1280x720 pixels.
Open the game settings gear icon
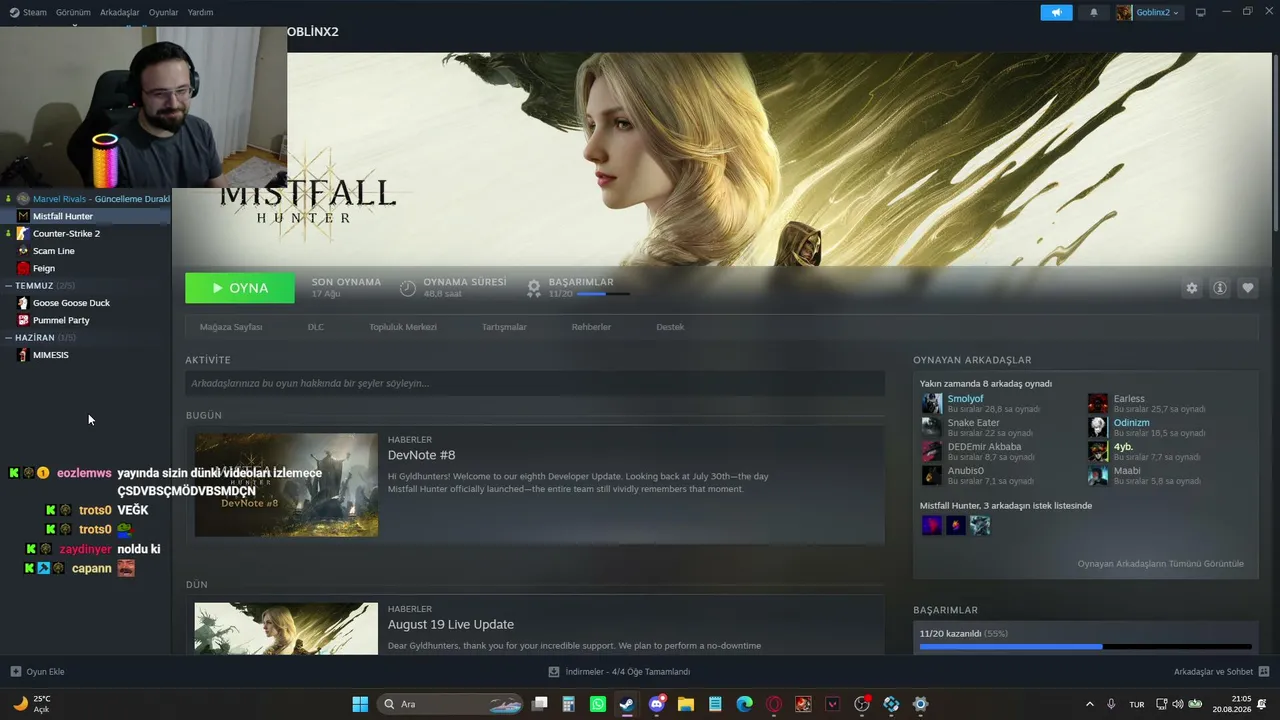click(1192, 288)
